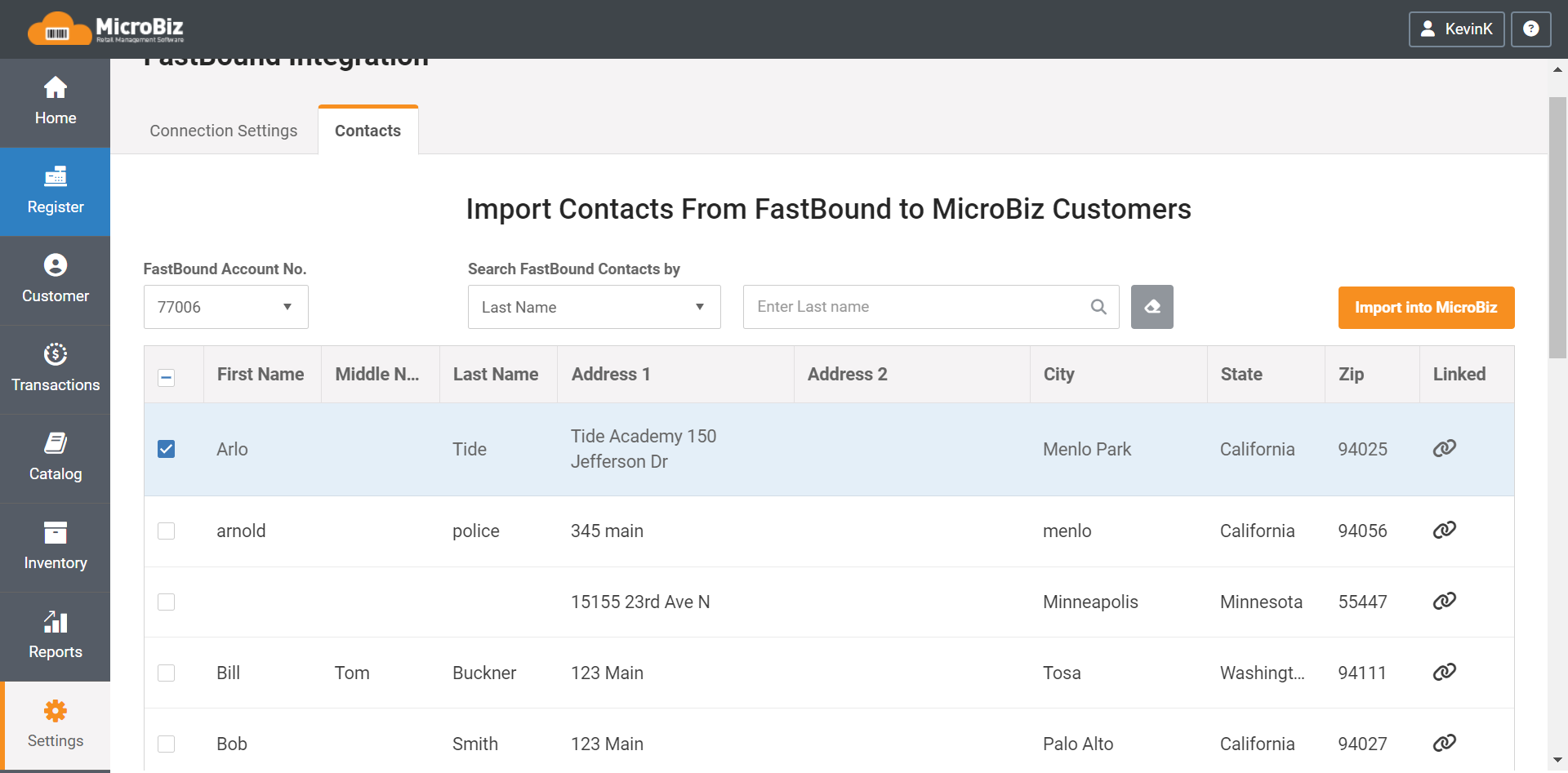This screenshot has width=1568, height=773.
Task: Click the linked chain icon for arnold police
Action: (1444, 530)
